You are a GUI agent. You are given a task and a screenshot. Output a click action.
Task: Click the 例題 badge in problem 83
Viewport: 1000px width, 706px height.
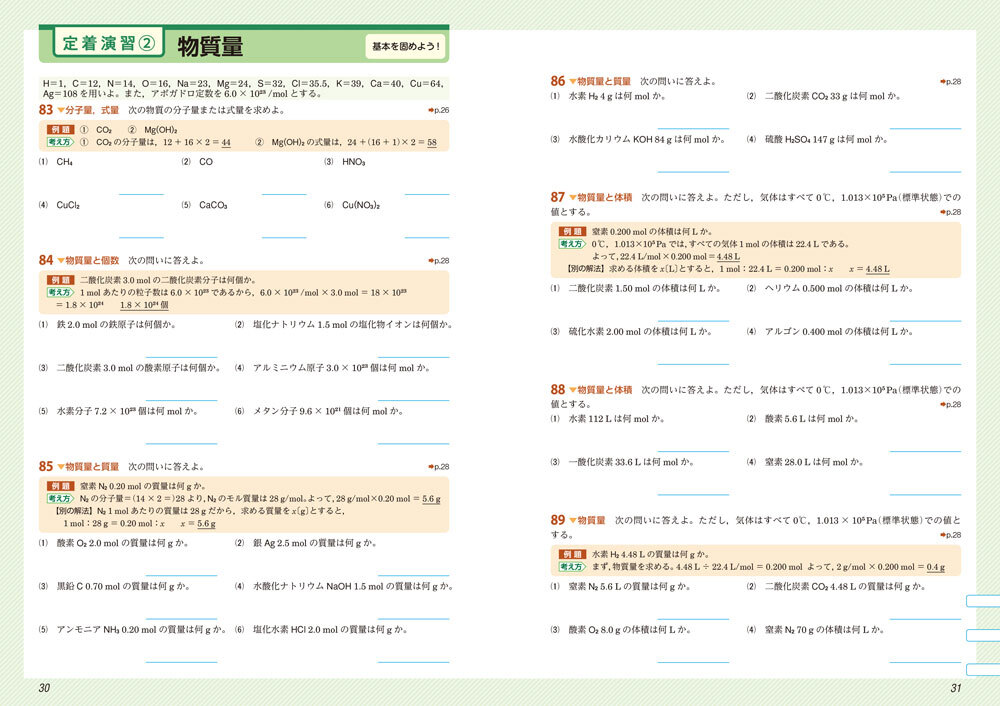(x=61, y=130)
